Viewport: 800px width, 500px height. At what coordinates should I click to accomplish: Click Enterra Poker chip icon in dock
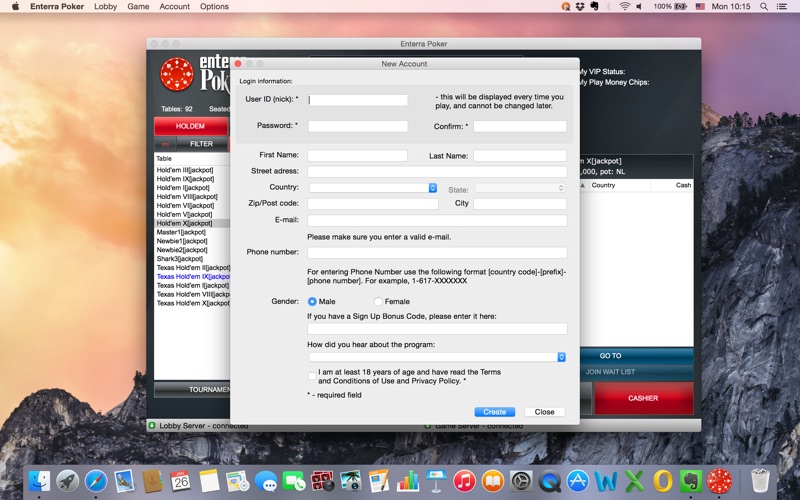719,481
